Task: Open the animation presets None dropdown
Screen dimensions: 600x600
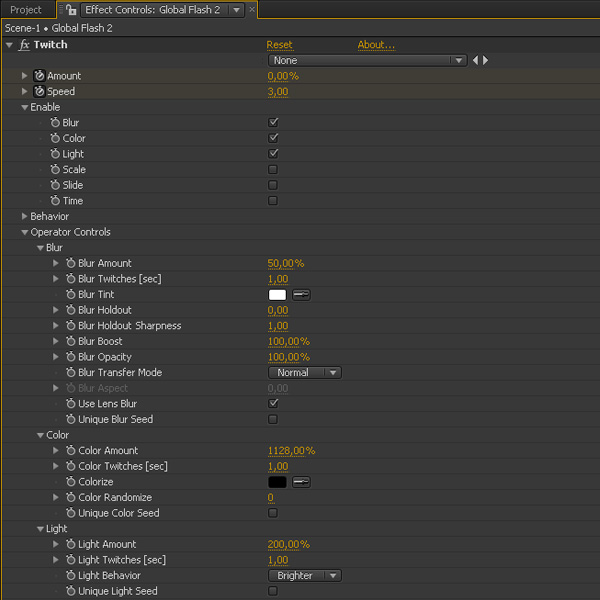Action: click(x=367, y=60)
